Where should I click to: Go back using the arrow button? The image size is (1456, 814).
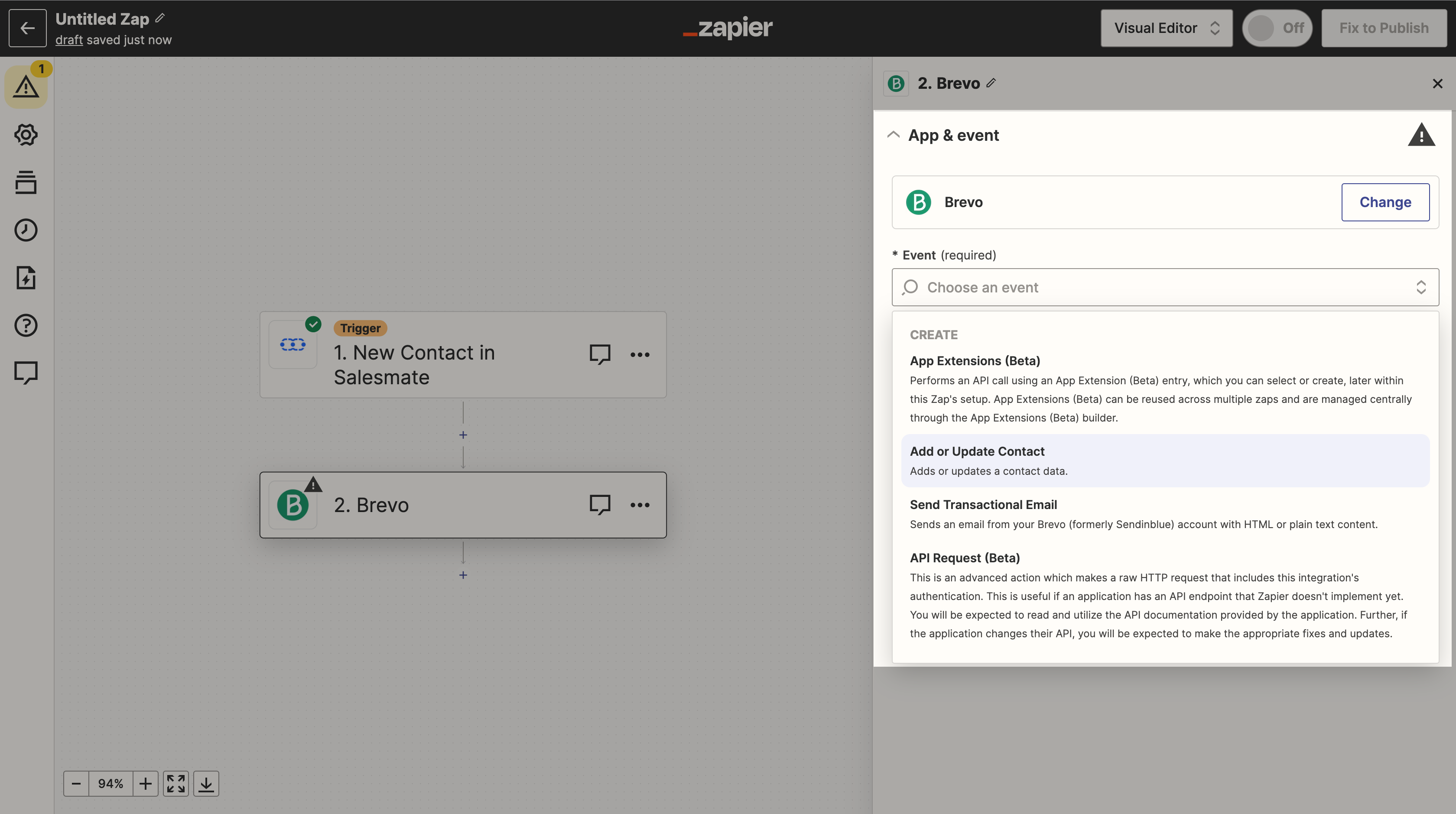point(27,28)
